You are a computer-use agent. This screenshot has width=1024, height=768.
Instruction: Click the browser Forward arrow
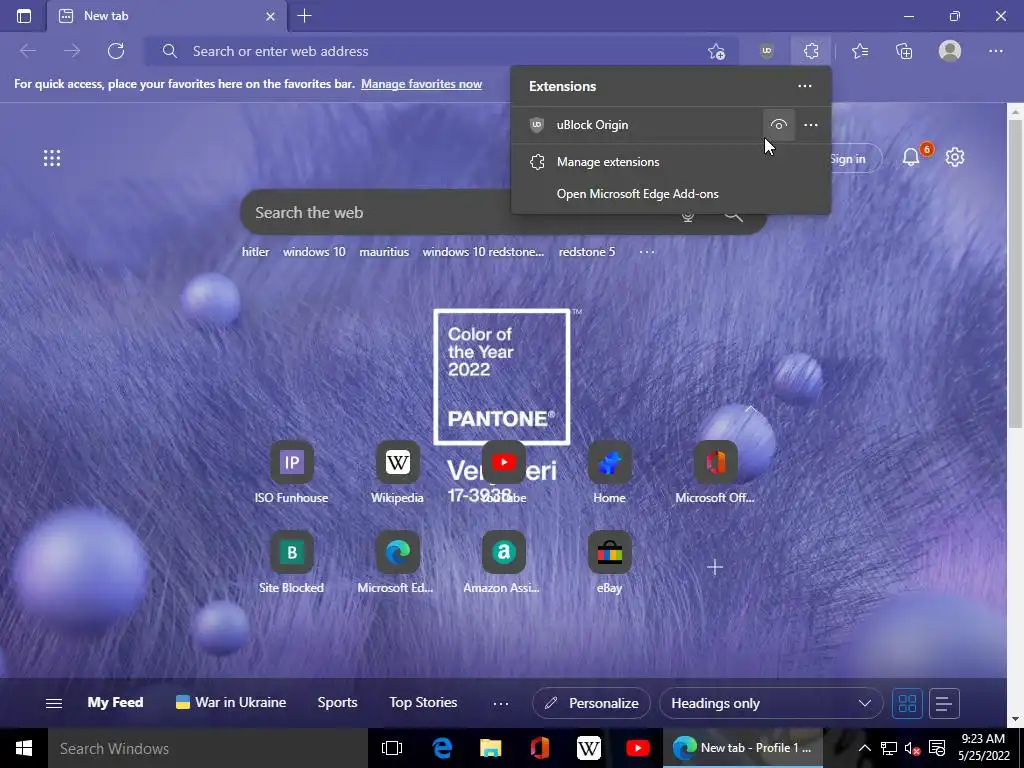click(x=72, y=51)
